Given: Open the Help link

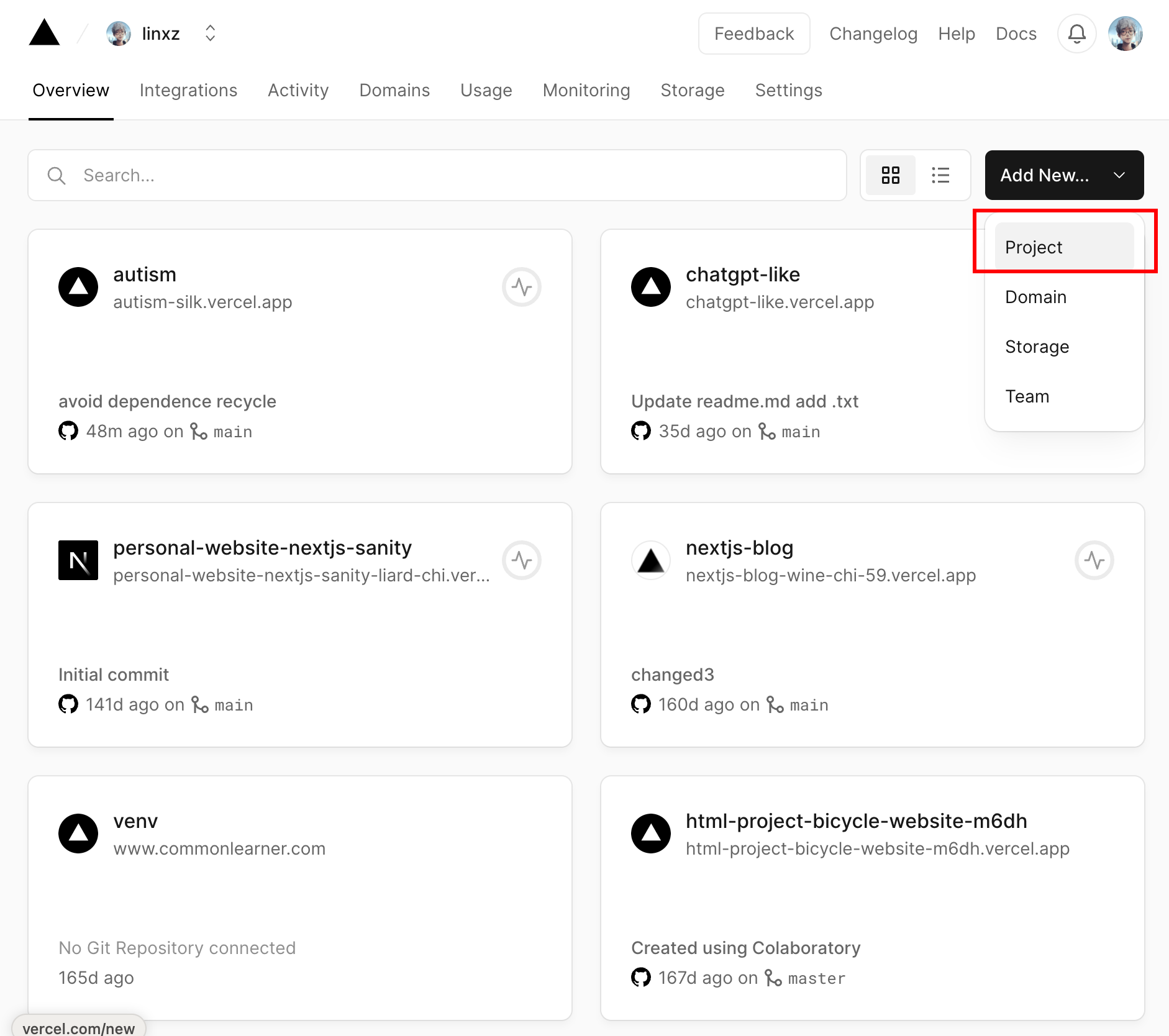Looking at the screenshot, I should pos(957,34).
